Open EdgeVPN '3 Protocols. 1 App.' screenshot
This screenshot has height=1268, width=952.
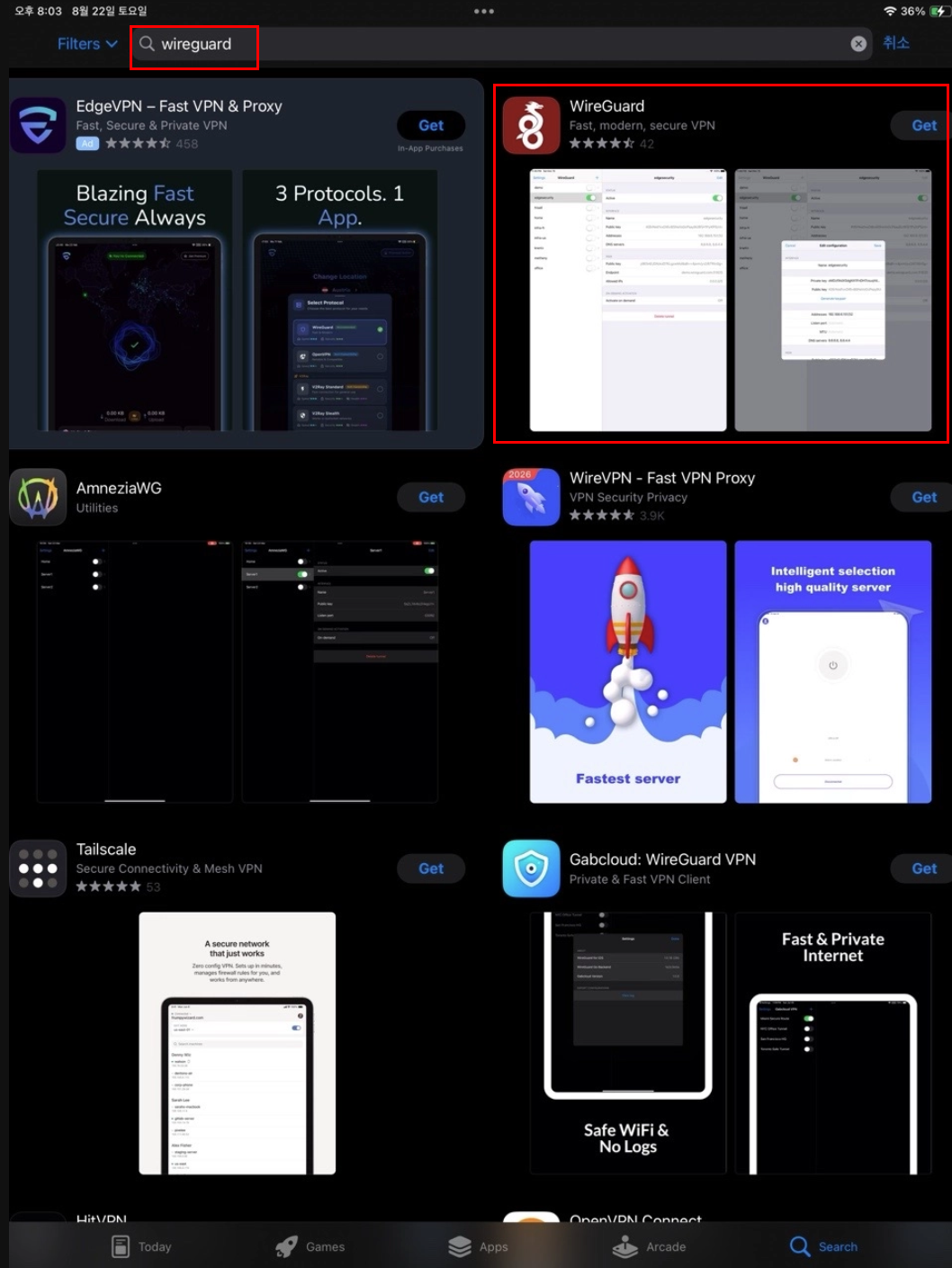click(339, 301)
